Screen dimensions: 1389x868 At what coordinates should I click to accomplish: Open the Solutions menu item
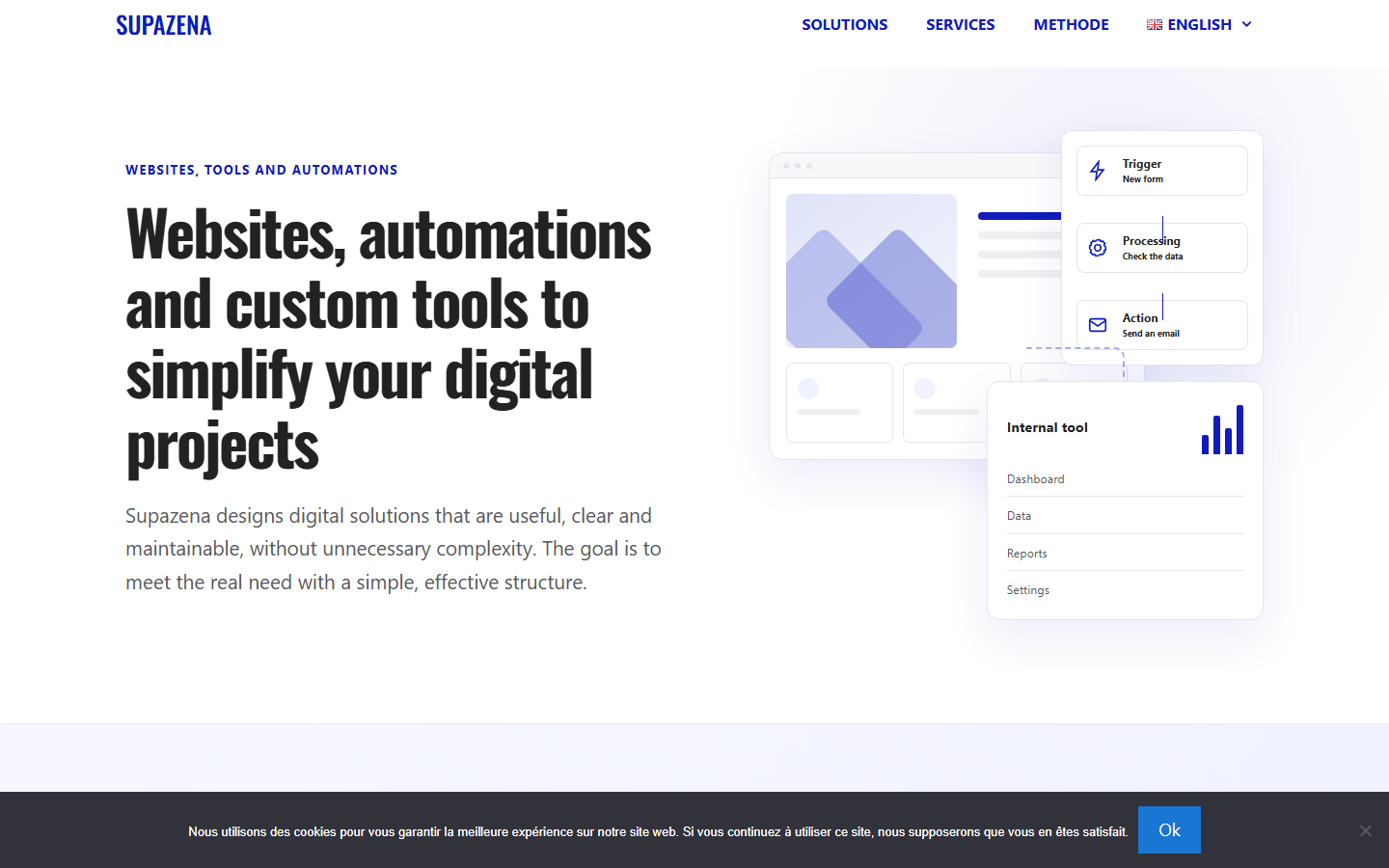pyautogui.click(x=845, y=25)
